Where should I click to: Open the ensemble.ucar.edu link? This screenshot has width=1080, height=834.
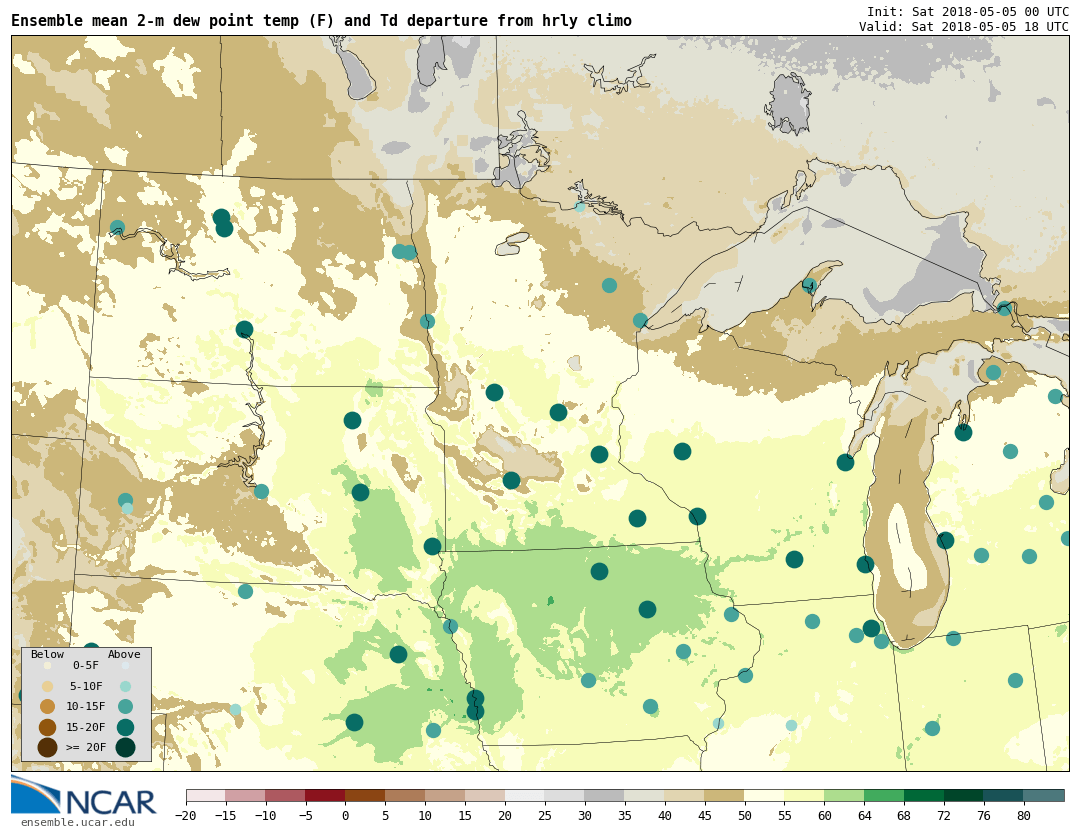[77, 823]
